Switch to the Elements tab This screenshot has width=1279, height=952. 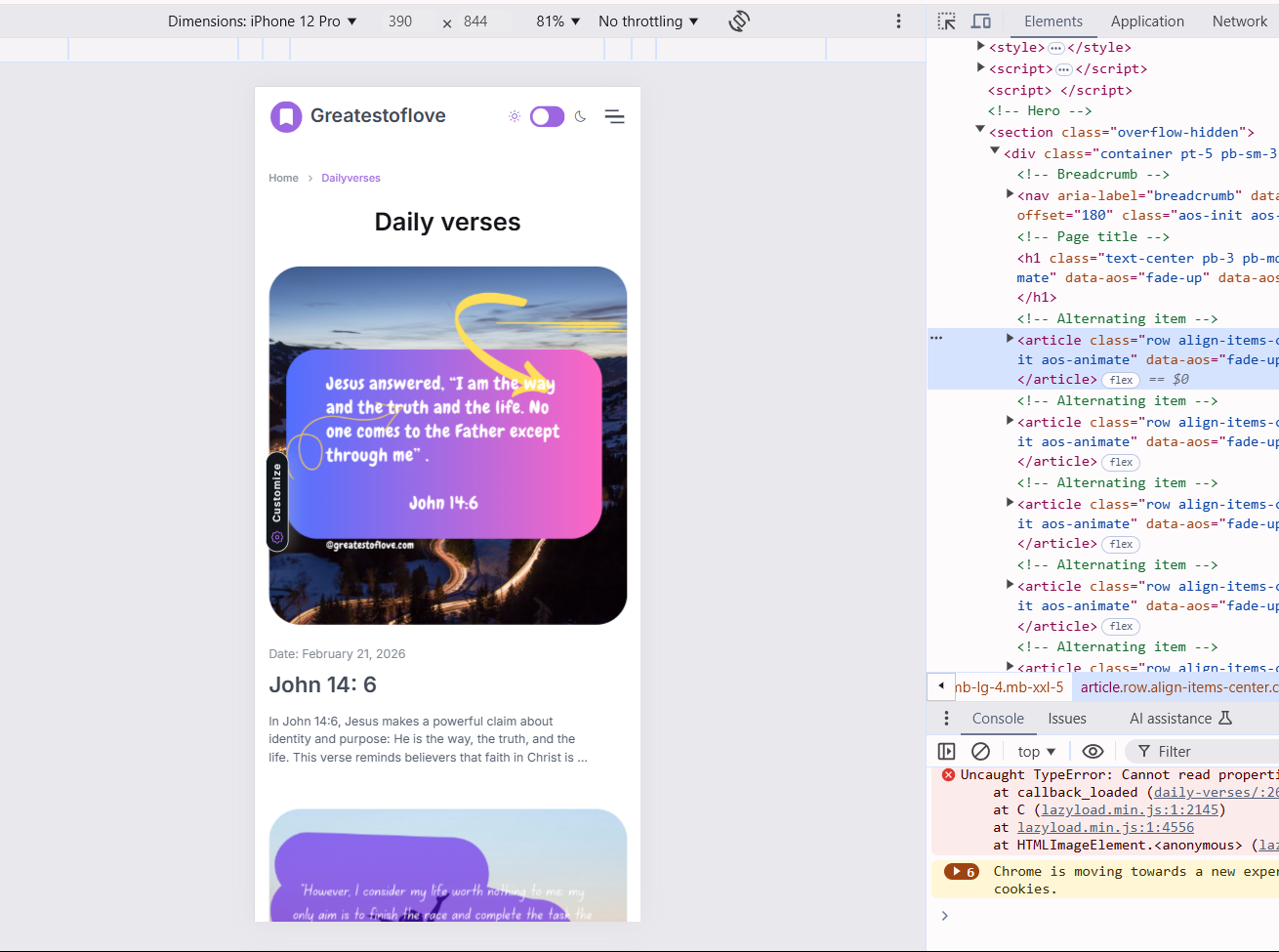point(1052,21)
